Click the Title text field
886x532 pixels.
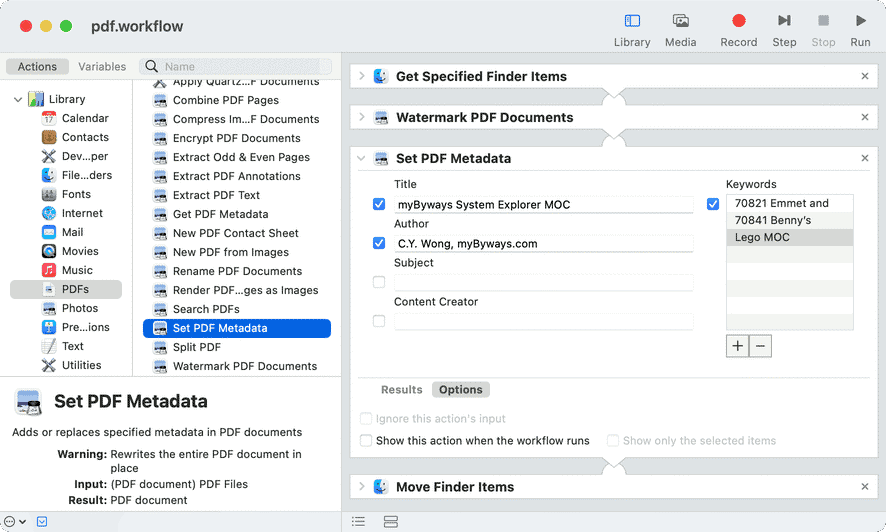point(544,204)
